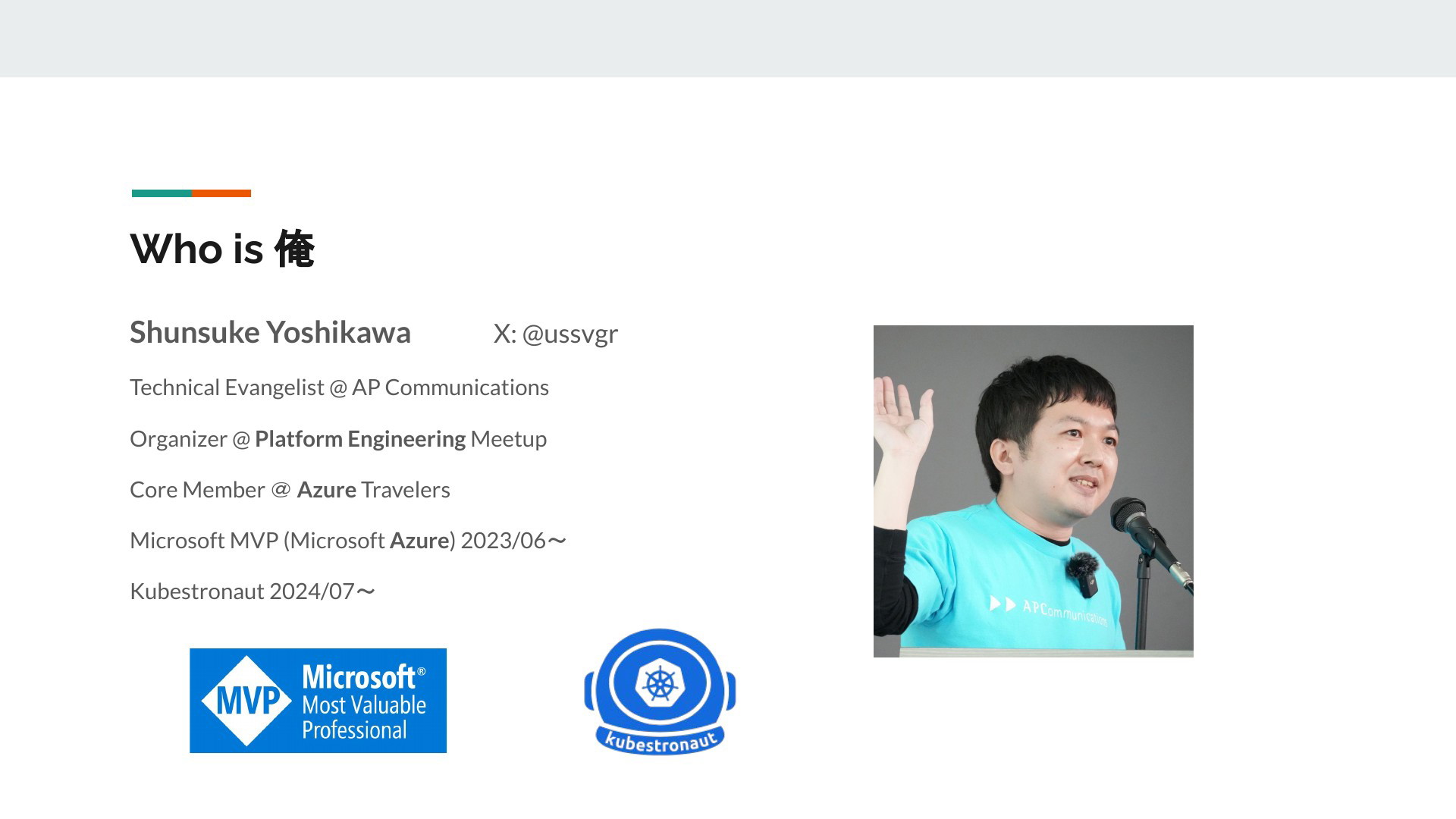The image size is (1456, 819).
Task: Select the "Who is 俺" slide title
Action: pyautogui.click(x=222, y=249)
